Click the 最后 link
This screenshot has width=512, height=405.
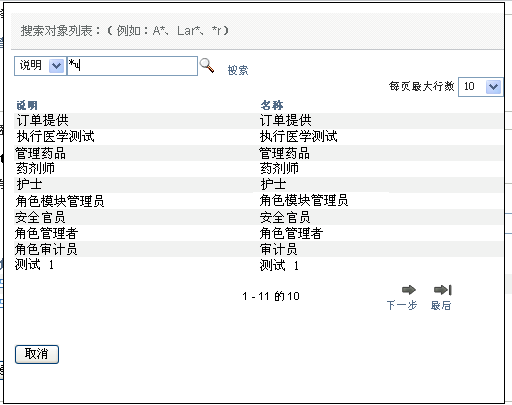tap(441, 305)
